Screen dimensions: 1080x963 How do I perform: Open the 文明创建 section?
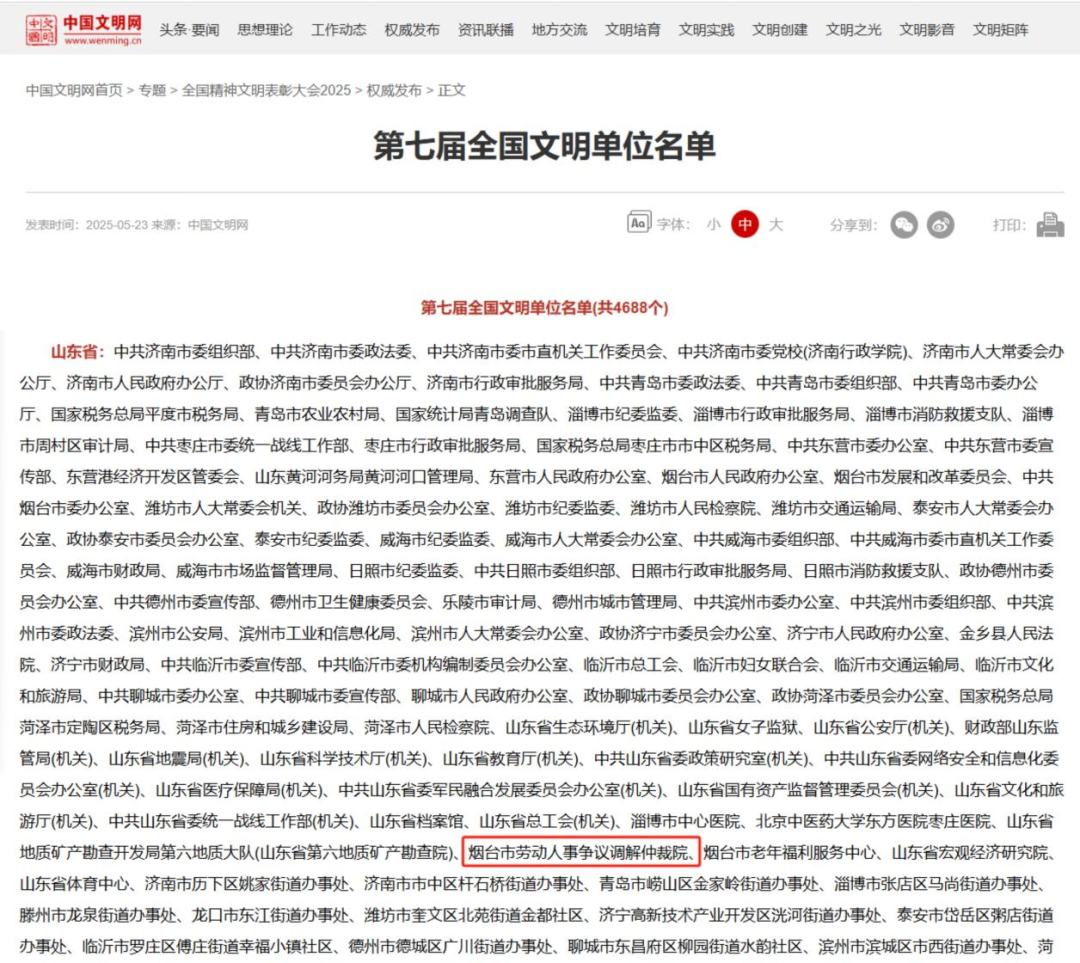[x=780, y=30]
